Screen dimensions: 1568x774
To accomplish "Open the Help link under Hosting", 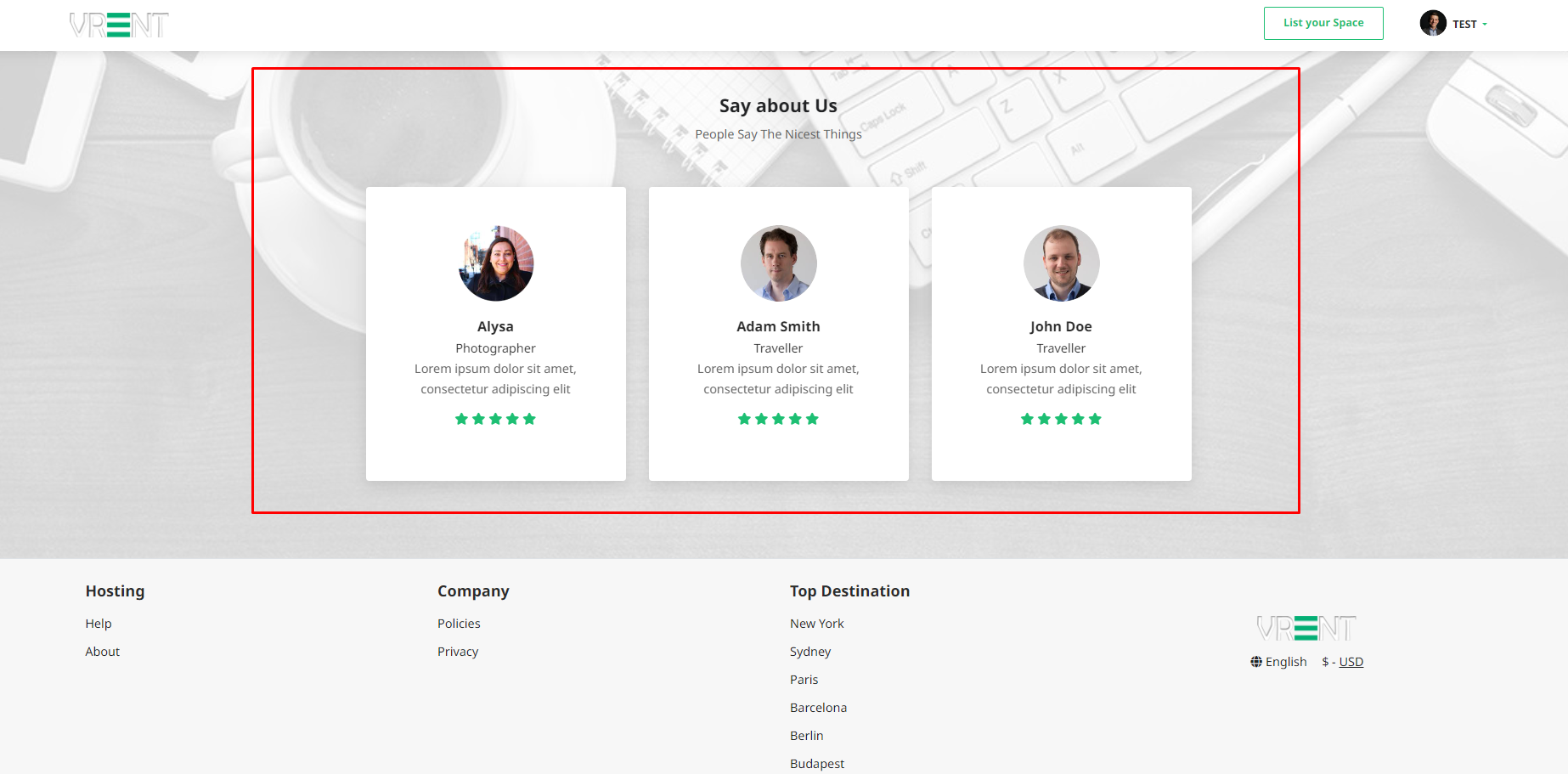I will 99,624.
